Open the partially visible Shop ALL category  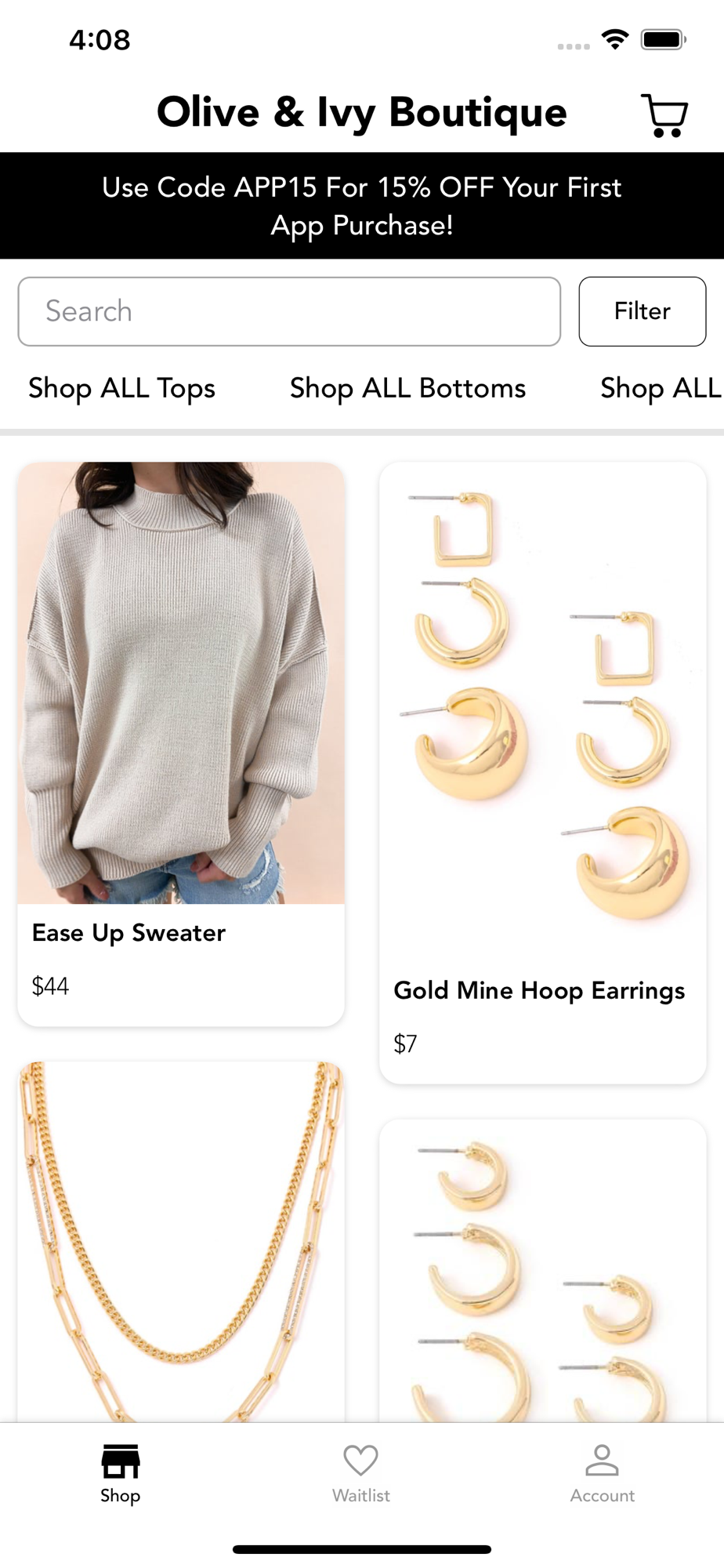661,388
